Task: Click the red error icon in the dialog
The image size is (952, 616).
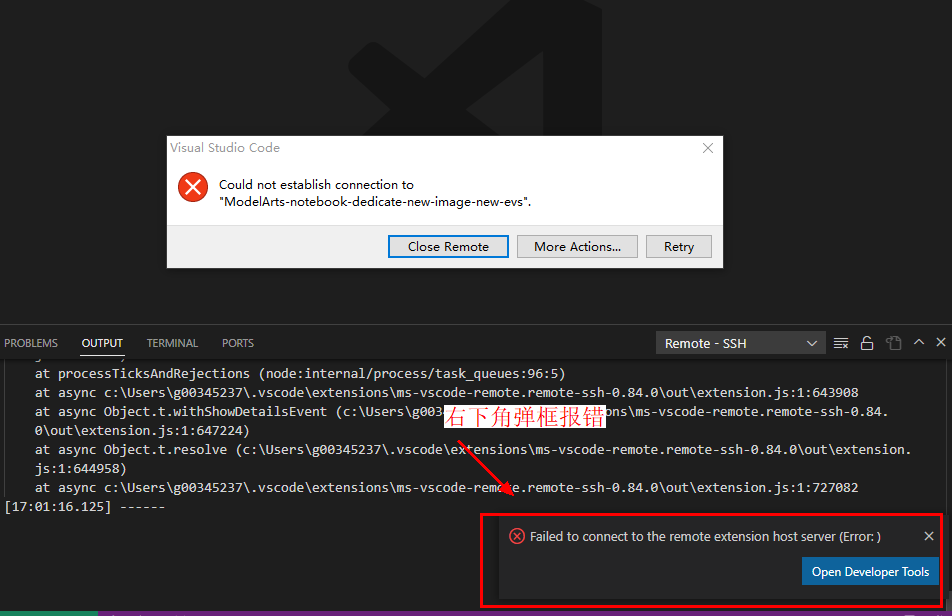Action: pos(193,187)
